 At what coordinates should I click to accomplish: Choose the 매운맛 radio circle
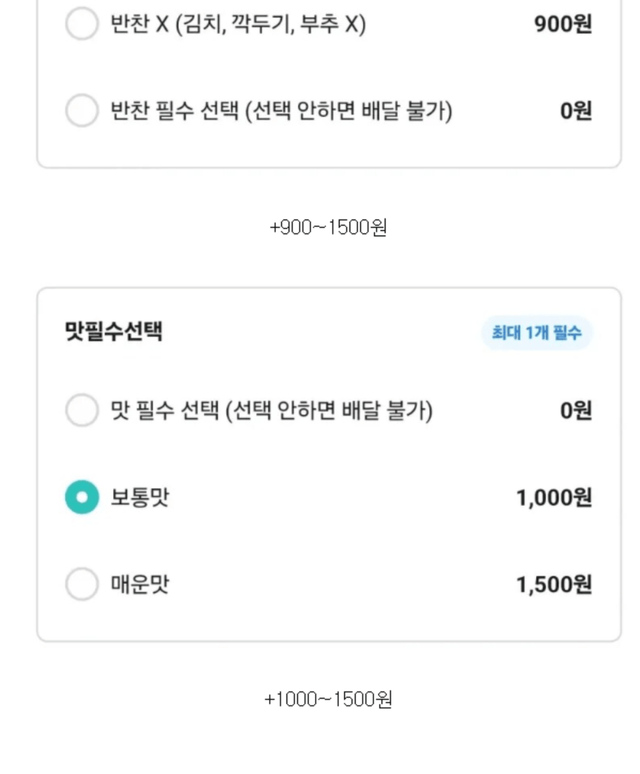tap(82, 584)
